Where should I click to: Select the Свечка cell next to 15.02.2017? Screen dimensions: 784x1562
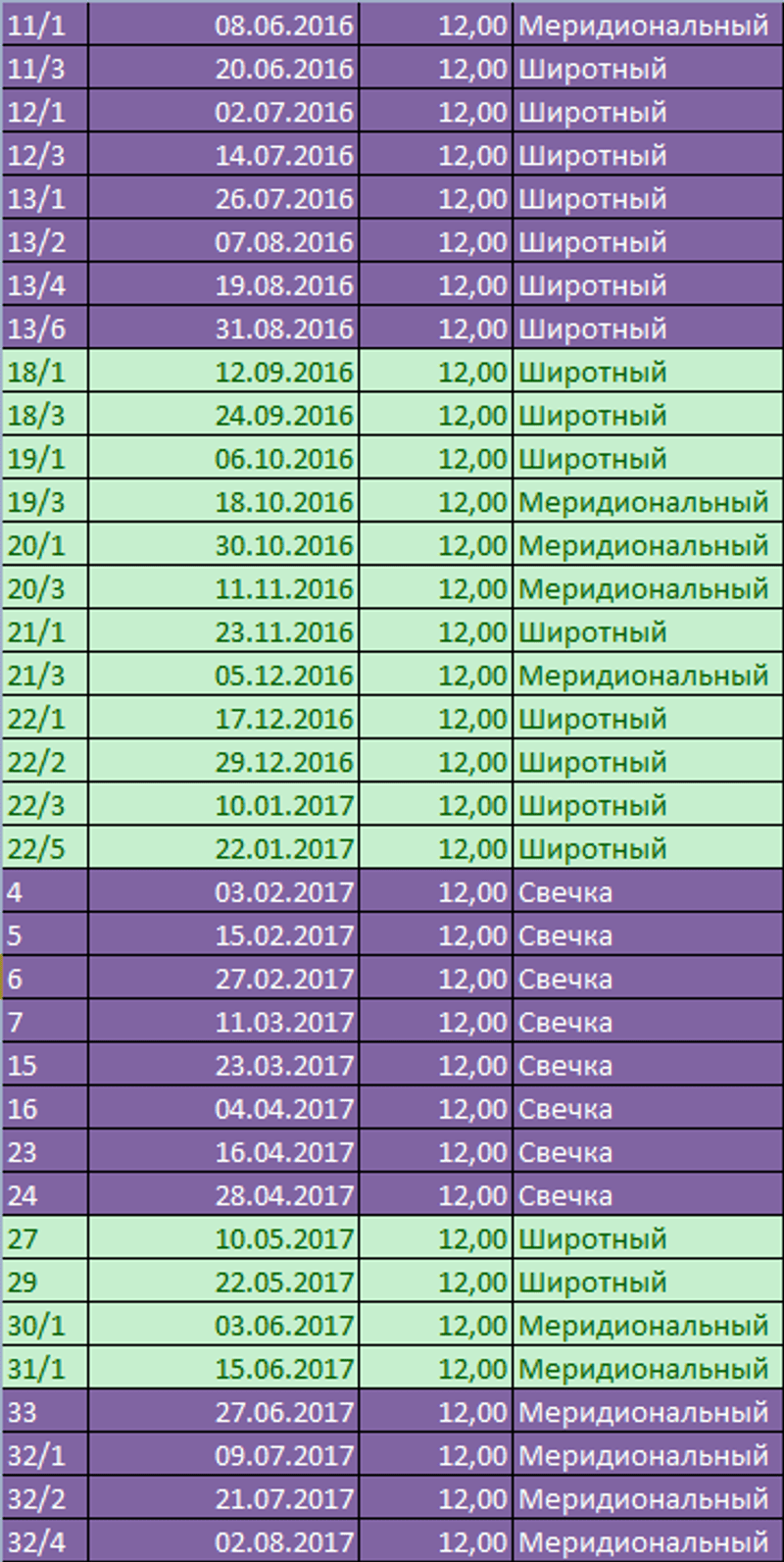point(565,935)
